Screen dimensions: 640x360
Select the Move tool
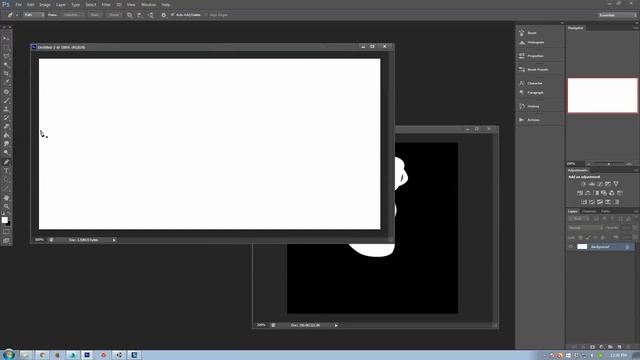[x=6, y=38]
